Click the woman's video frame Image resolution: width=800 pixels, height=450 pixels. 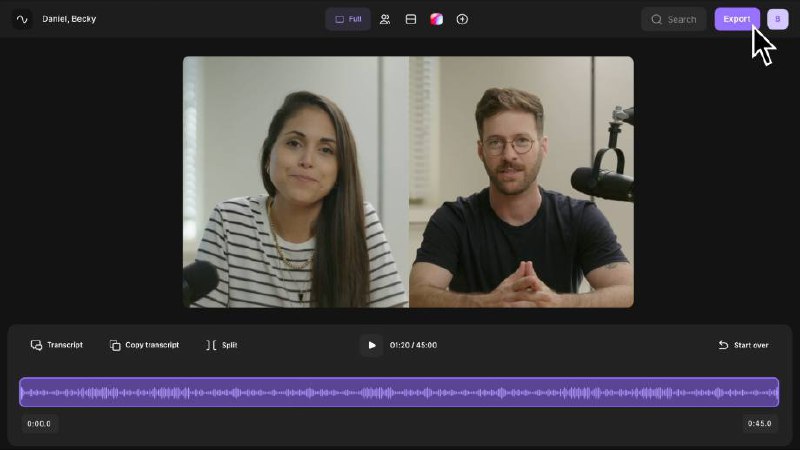click(296, 182)
